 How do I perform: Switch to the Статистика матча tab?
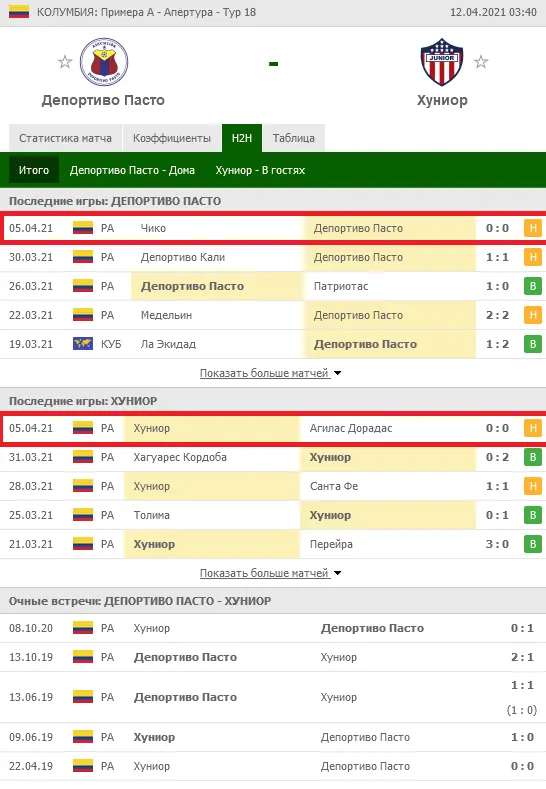click(x=65, y=138)
